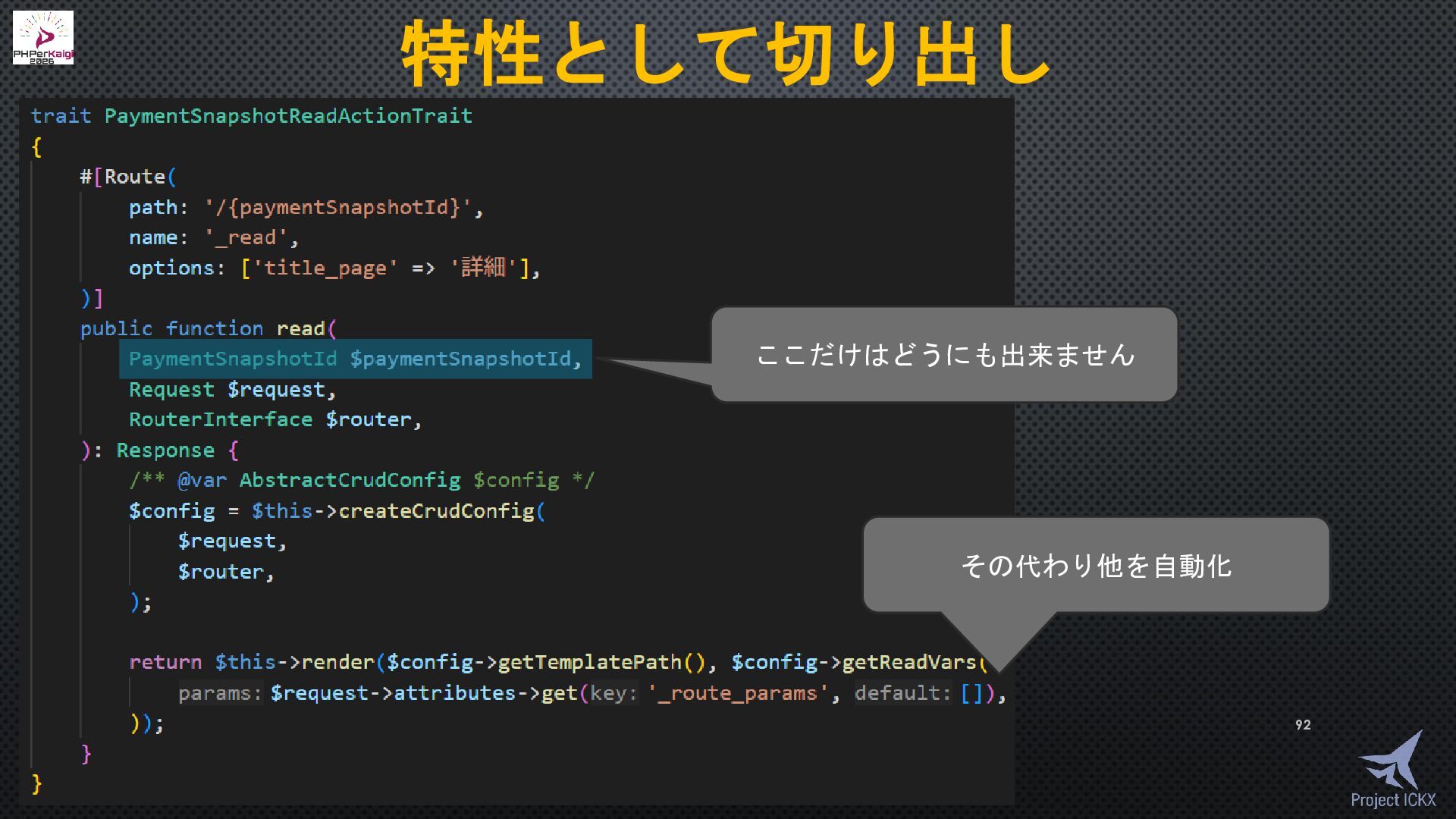
Task: Click the 'title_page' options key
Action: [325, 268]
